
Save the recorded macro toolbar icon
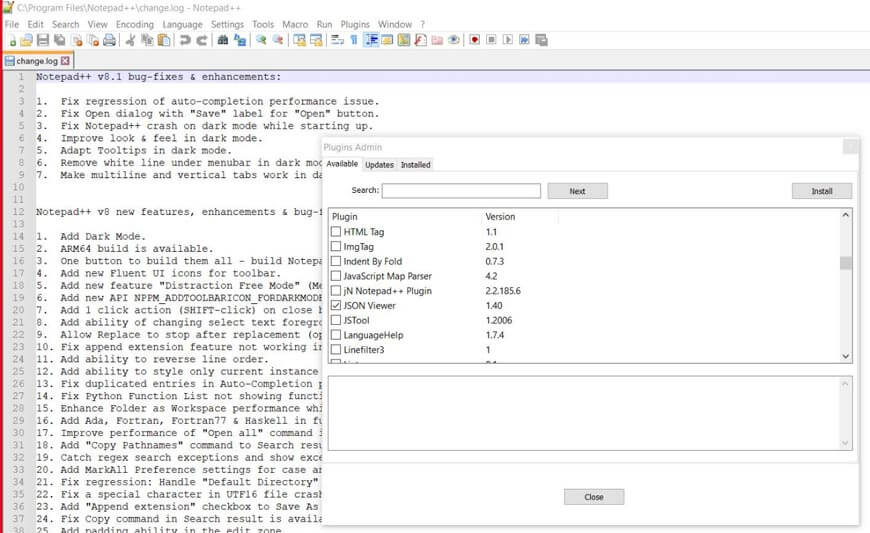click(x=542, y=40)
